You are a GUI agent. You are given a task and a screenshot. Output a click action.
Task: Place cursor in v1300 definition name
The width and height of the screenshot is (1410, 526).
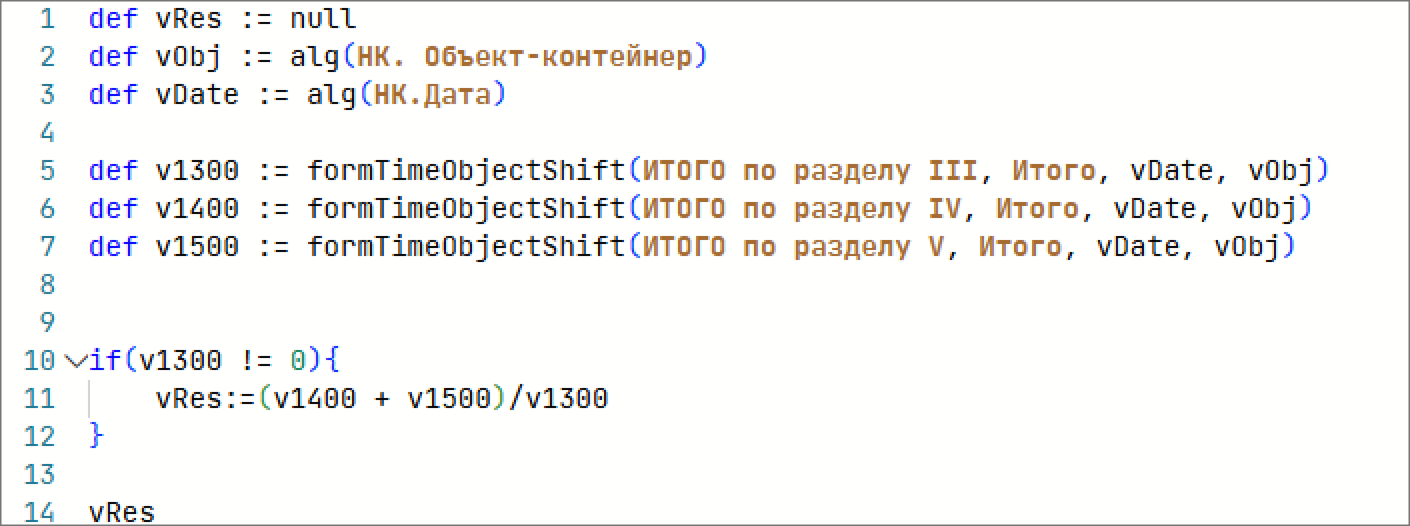click(x=197, y=171)
